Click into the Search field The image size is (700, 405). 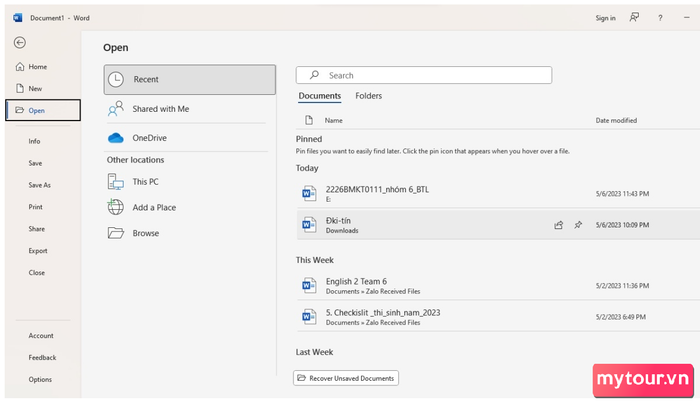pyautogui.click(x=424, y=75)
